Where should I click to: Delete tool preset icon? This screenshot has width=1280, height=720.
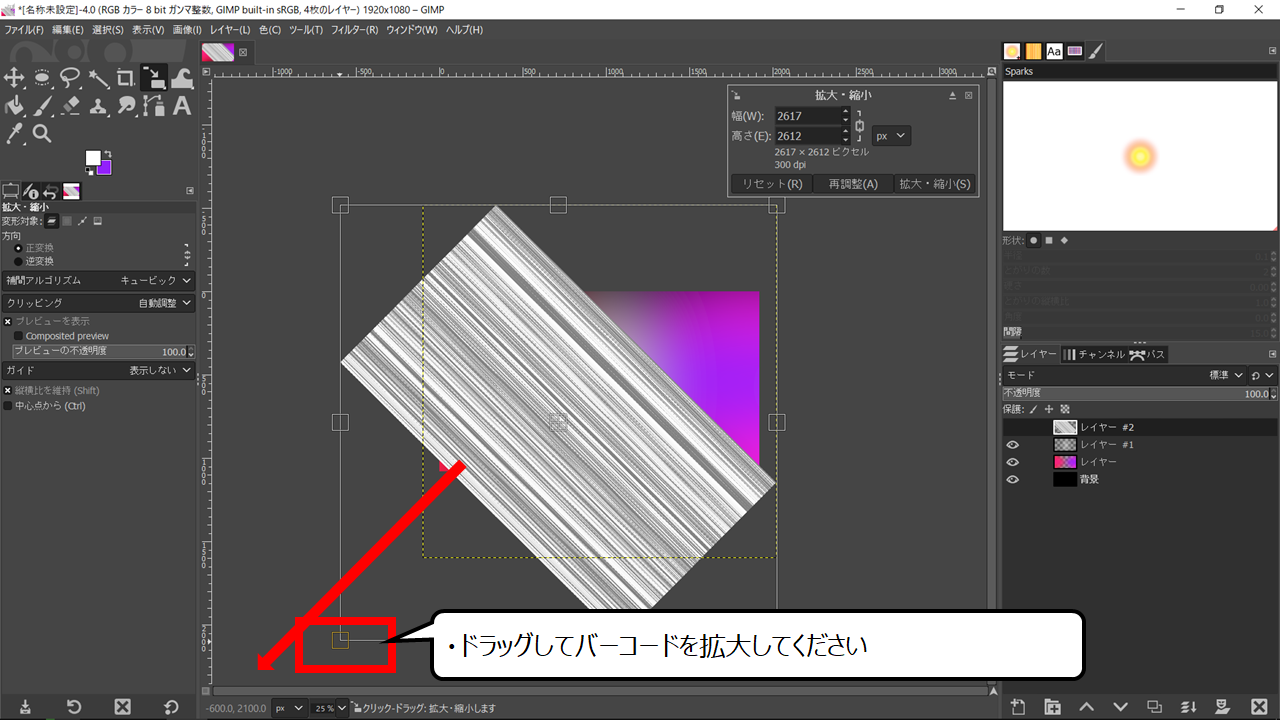point(122,707)
